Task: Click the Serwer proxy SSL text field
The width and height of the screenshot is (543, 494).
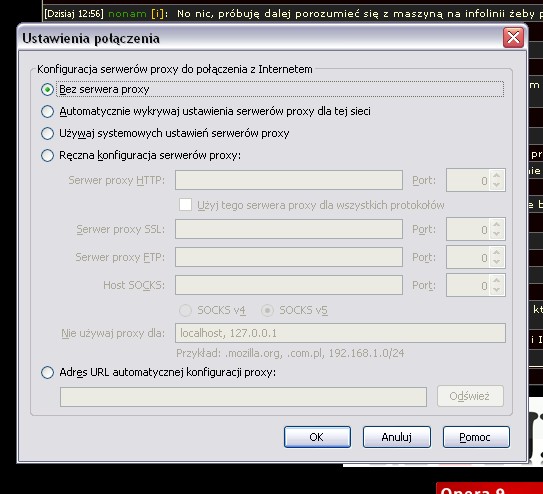Action: click(x=289, y=229)
